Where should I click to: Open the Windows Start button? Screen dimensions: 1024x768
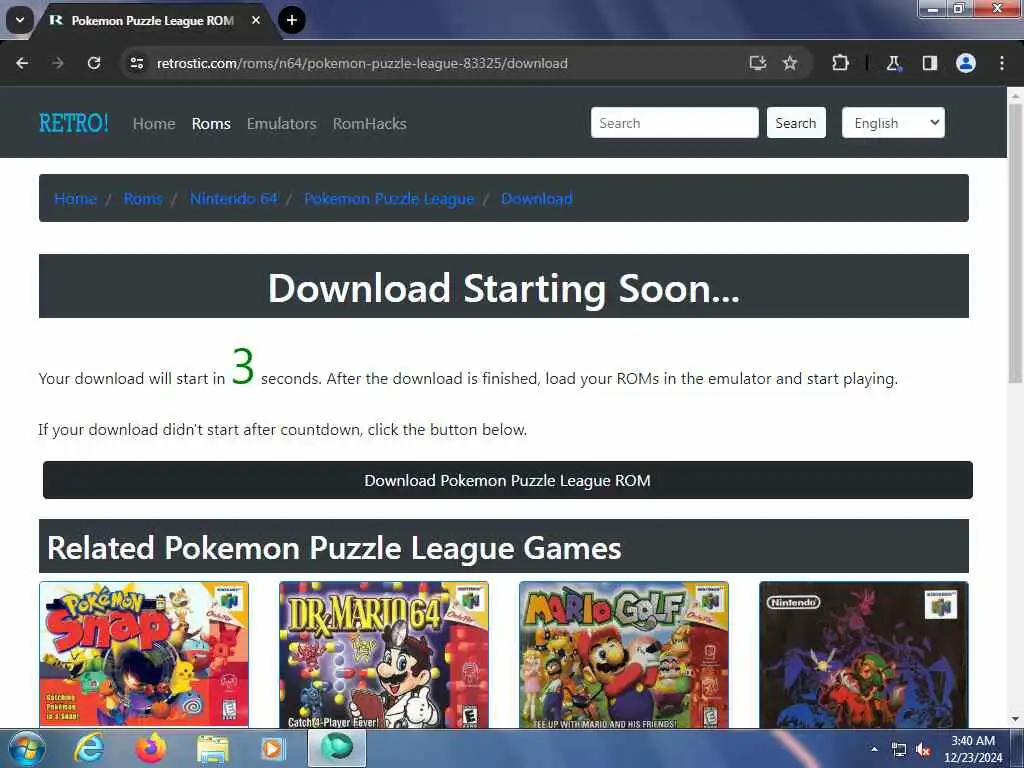tap(25, 748)
